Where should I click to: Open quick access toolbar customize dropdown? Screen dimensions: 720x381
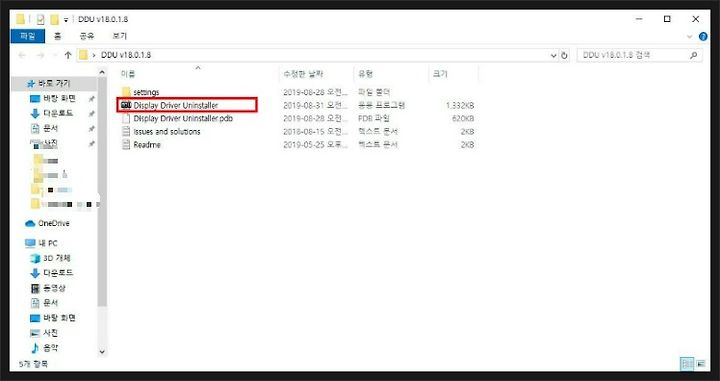coord(66,20)
